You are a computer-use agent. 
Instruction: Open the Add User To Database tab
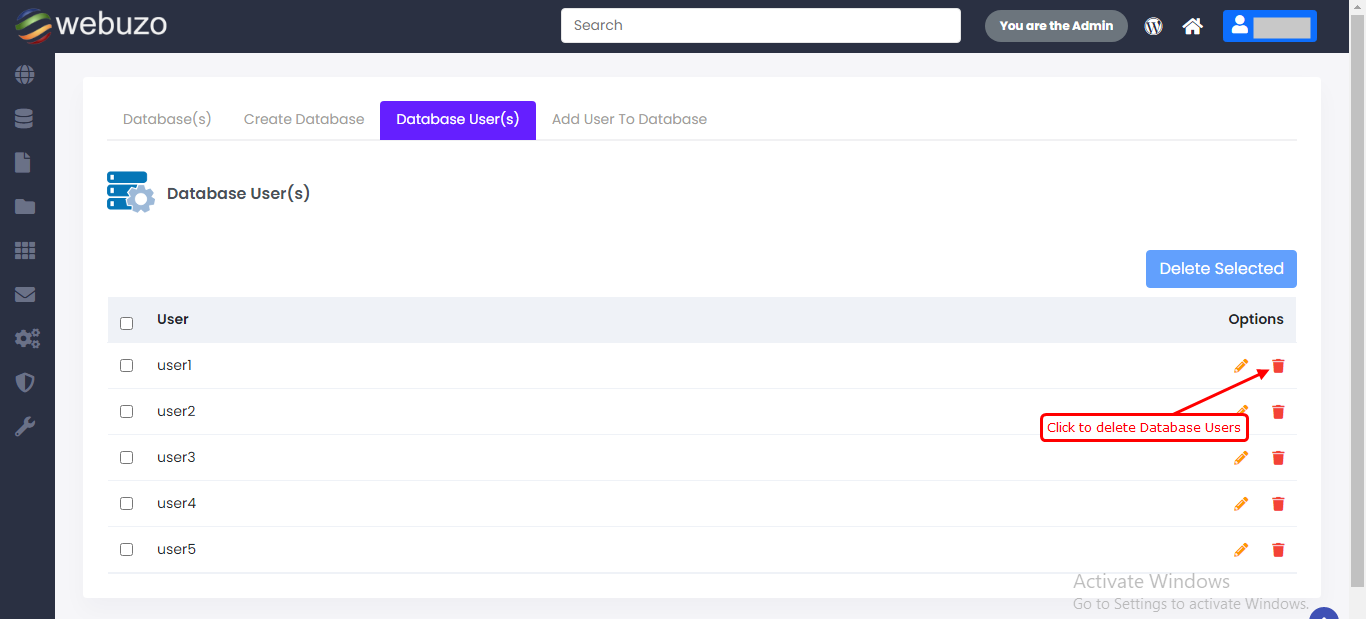629,120
